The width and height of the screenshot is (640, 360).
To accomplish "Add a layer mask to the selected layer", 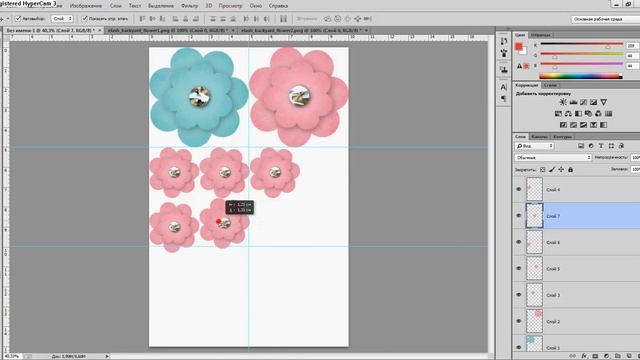I will tap(595, 356).
